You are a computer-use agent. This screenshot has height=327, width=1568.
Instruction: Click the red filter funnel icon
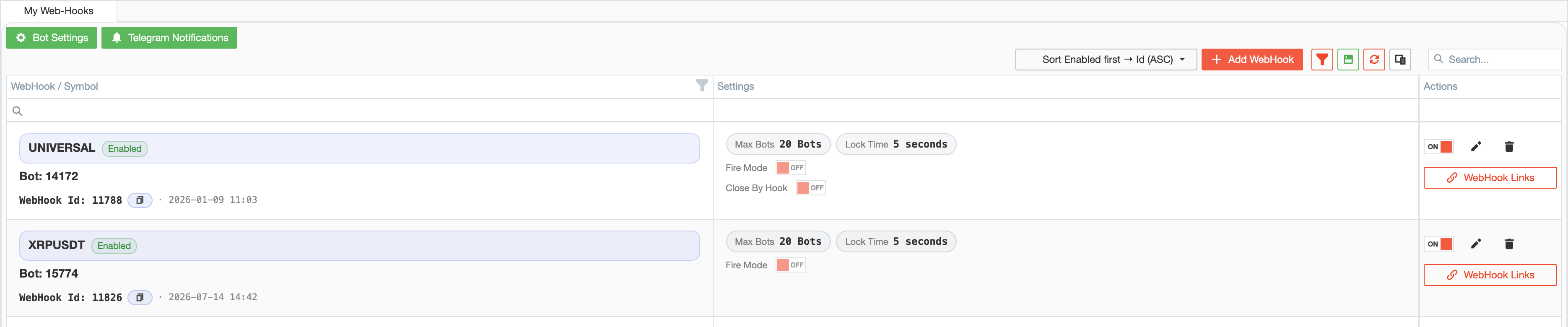1321,60
